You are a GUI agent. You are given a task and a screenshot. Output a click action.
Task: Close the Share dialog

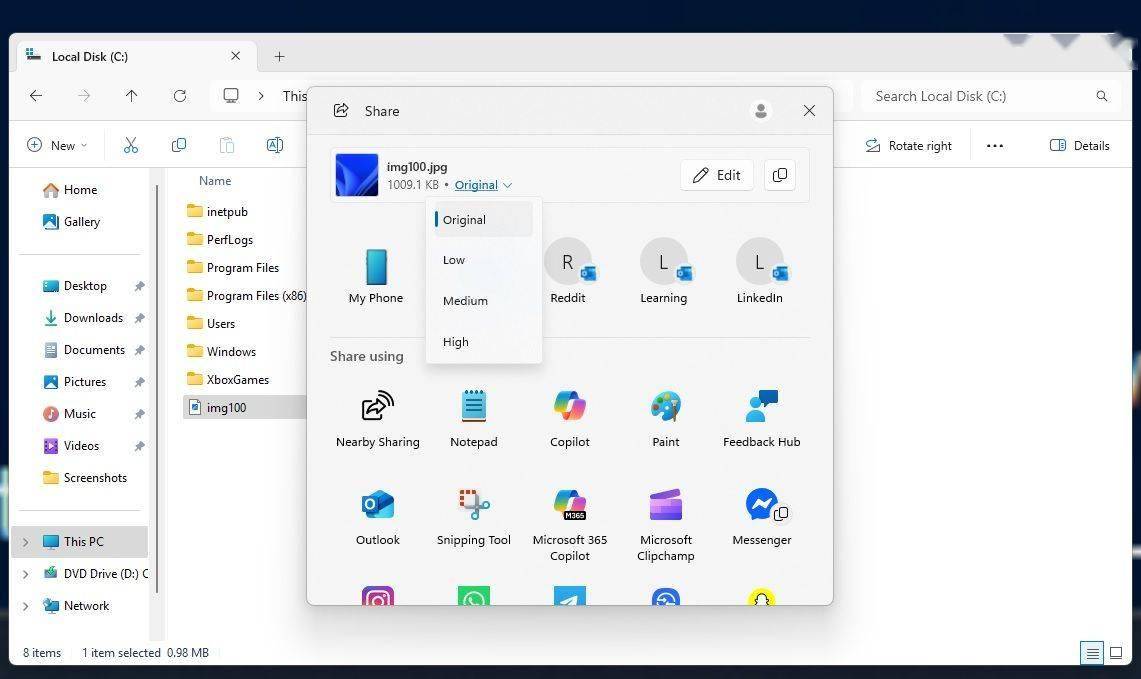coord(809,111)
